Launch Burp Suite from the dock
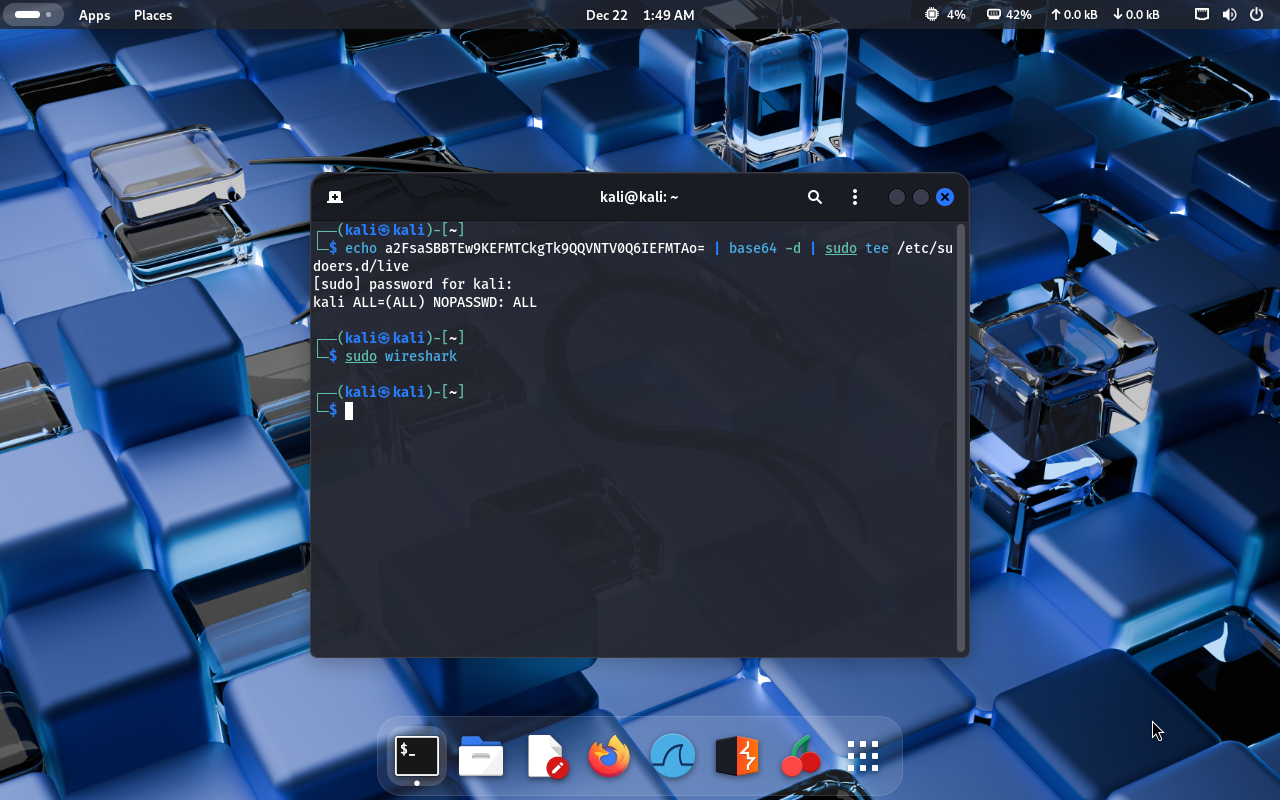 (x=737, y=756)
